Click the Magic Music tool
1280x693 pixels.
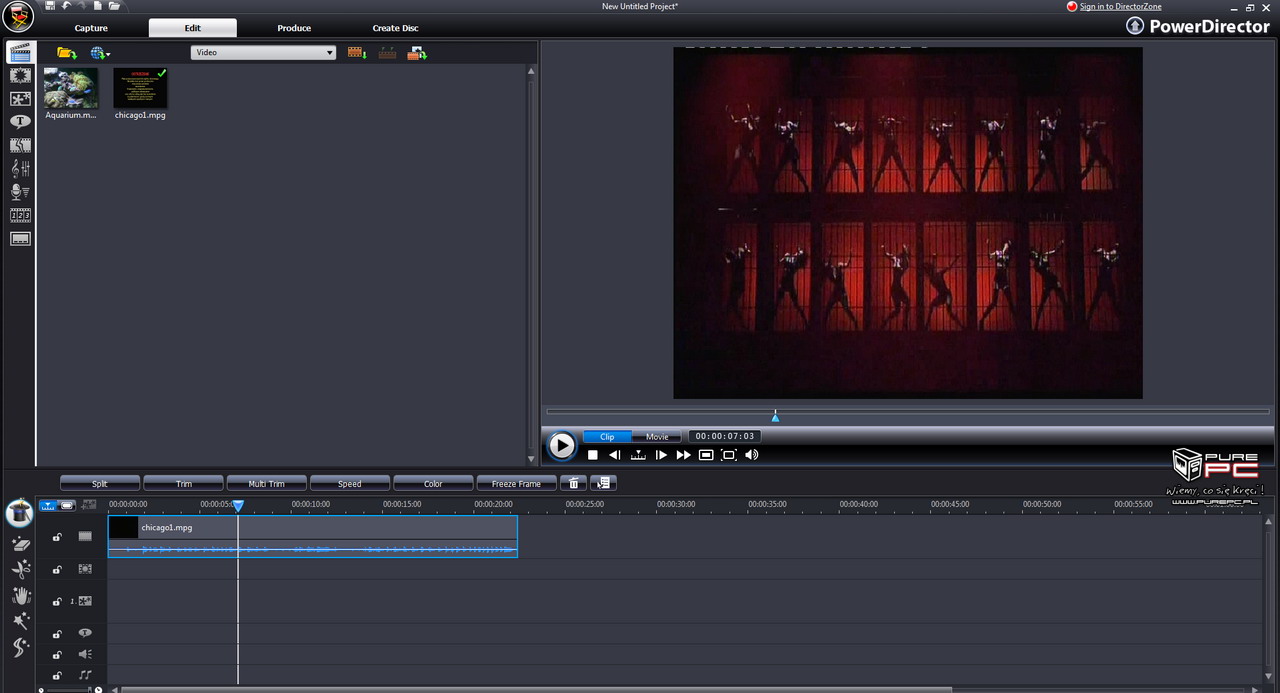point(20,648)
